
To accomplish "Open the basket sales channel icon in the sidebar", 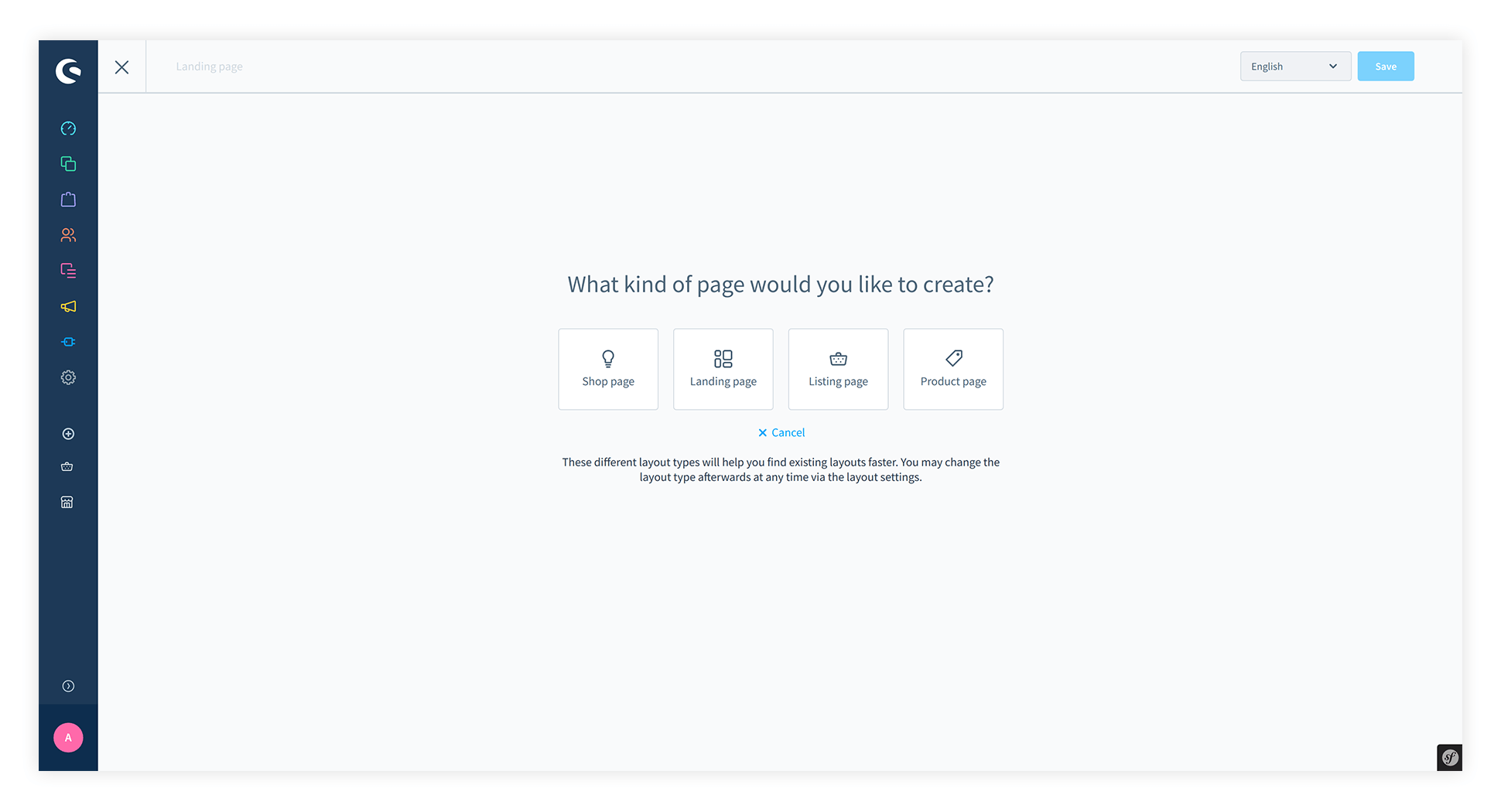I will coord(67,467).
